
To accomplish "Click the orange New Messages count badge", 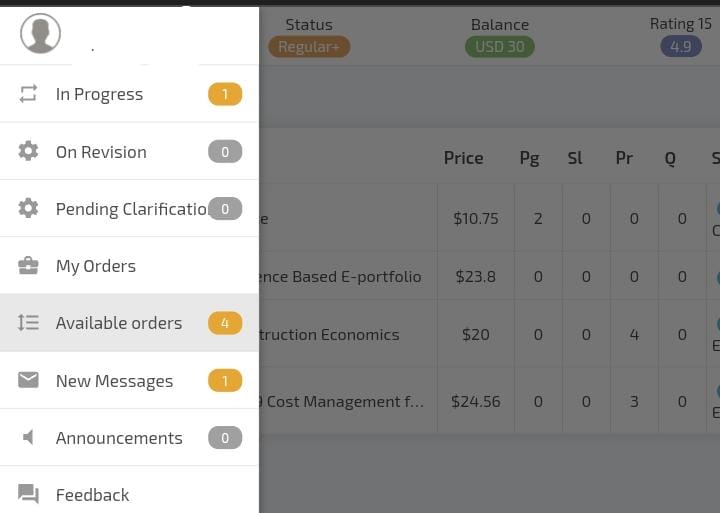I will tap(225, 381).
